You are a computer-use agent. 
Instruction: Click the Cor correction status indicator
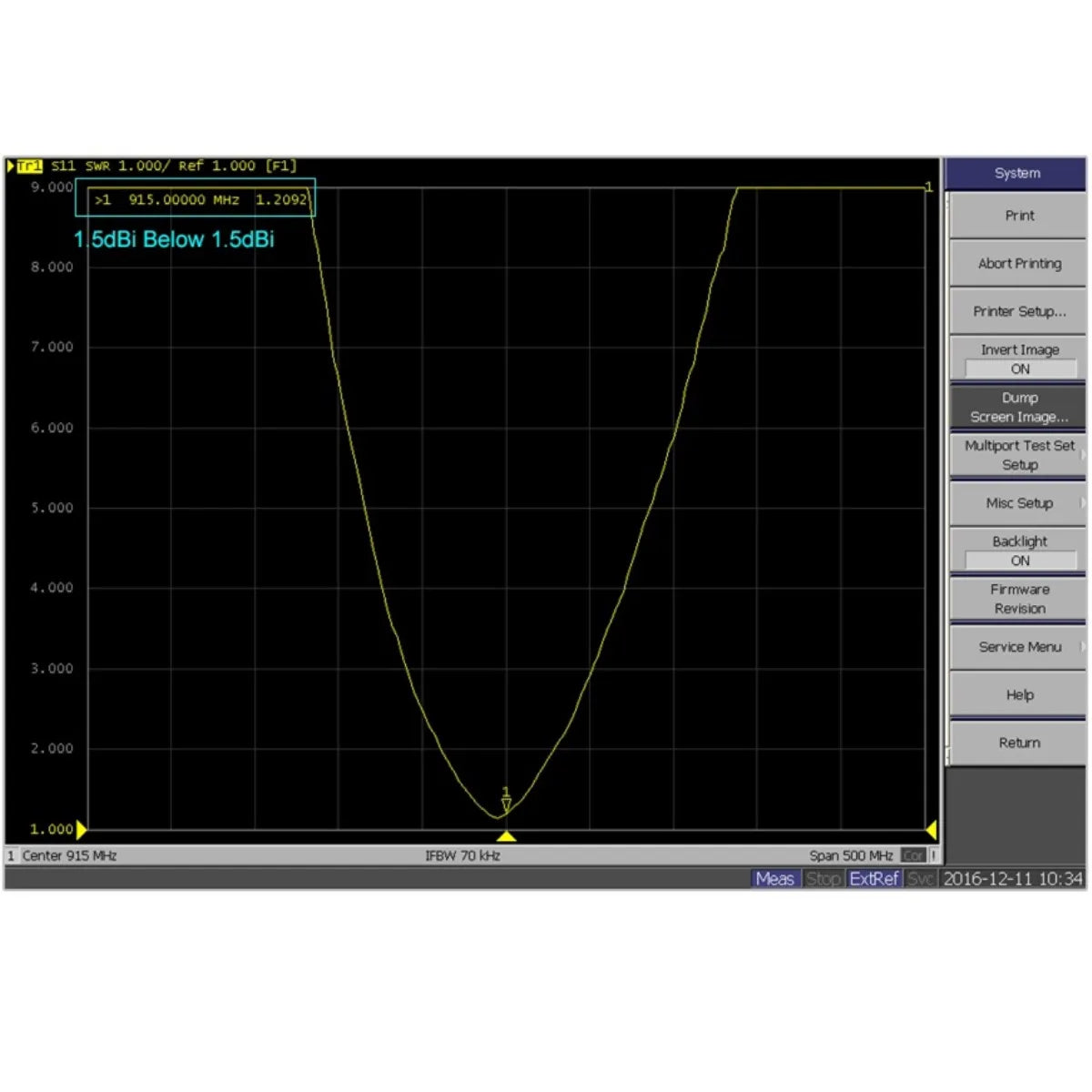[913, 855]
